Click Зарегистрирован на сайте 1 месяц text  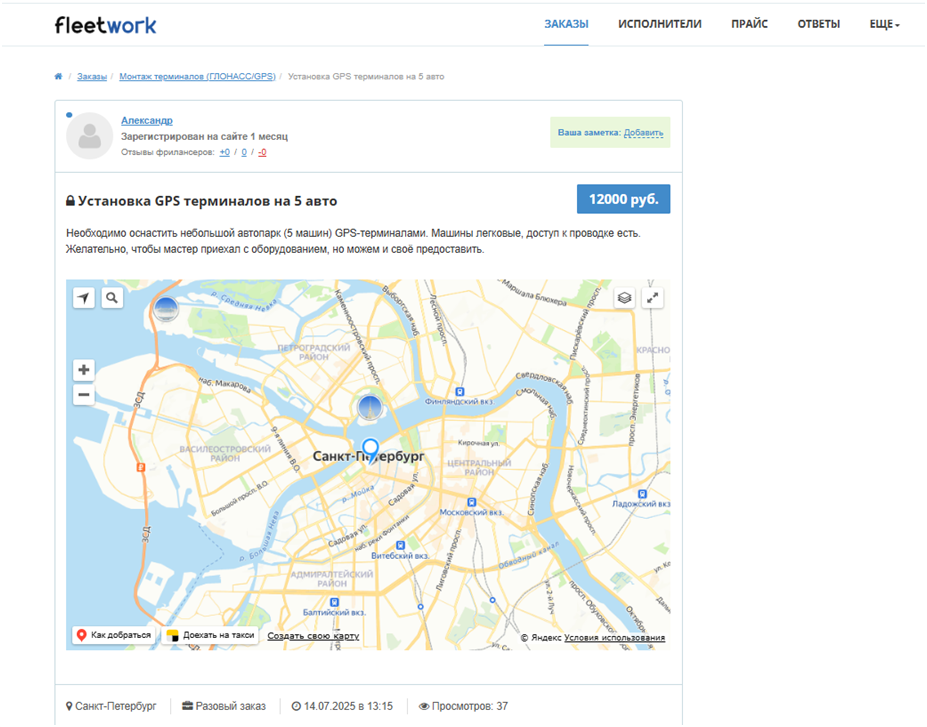tap(205, 136)
